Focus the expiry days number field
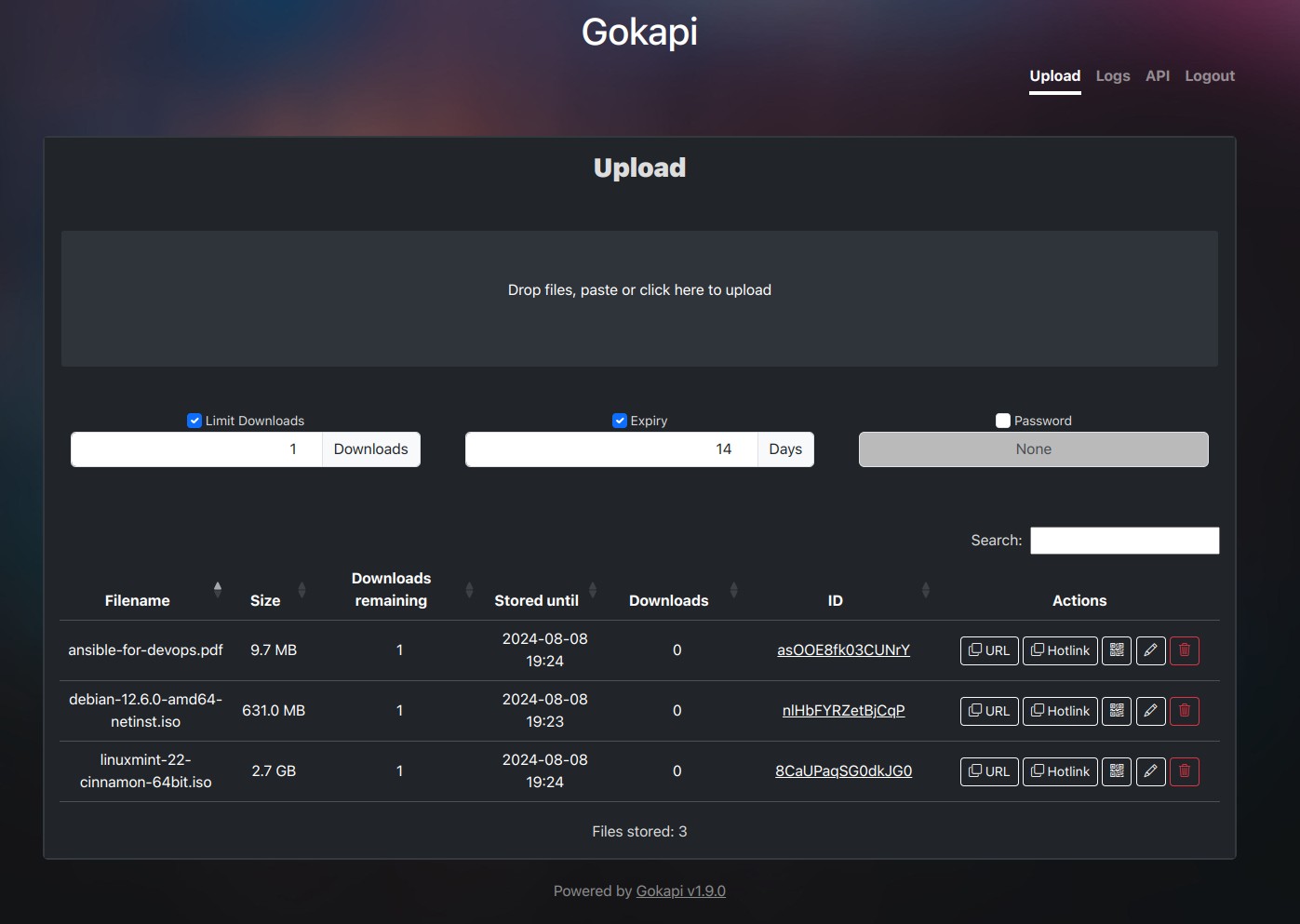This screenshot has width=1300, height=924. pos(611,449)
